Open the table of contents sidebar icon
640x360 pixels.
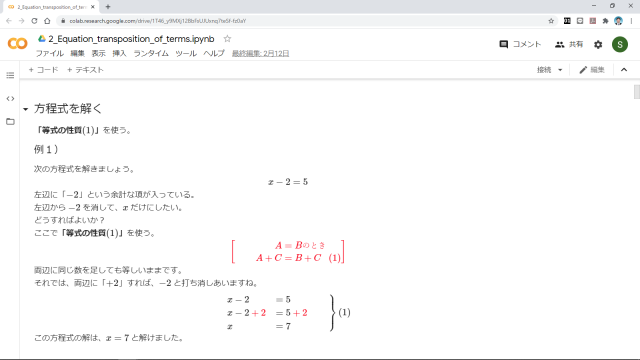pyautogui.click(x=10, y=75)
